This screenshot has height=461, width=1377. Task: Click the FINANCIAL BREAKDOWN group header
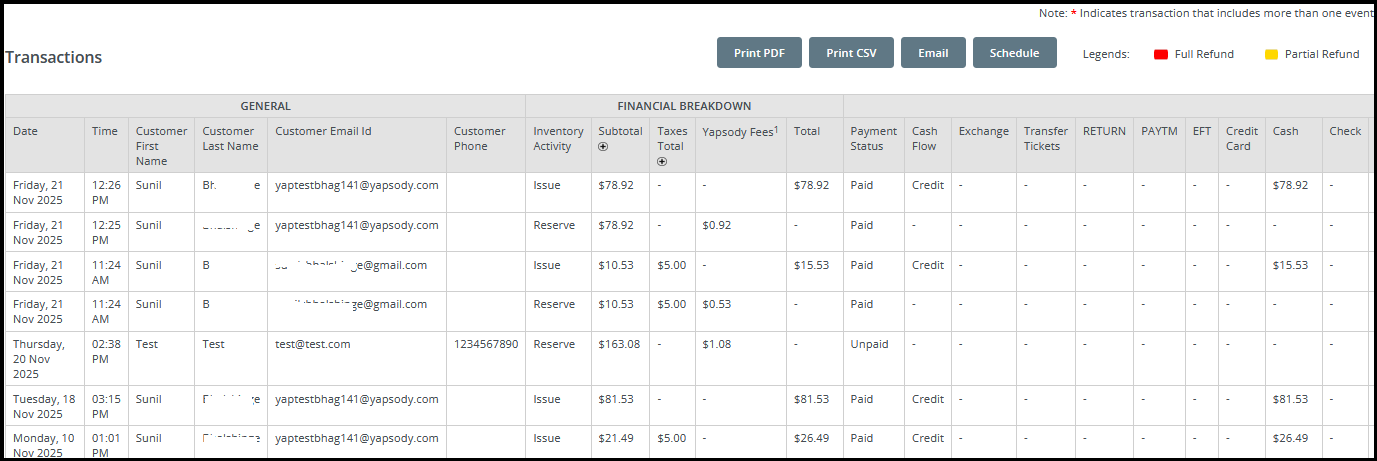tap(684, 106)
